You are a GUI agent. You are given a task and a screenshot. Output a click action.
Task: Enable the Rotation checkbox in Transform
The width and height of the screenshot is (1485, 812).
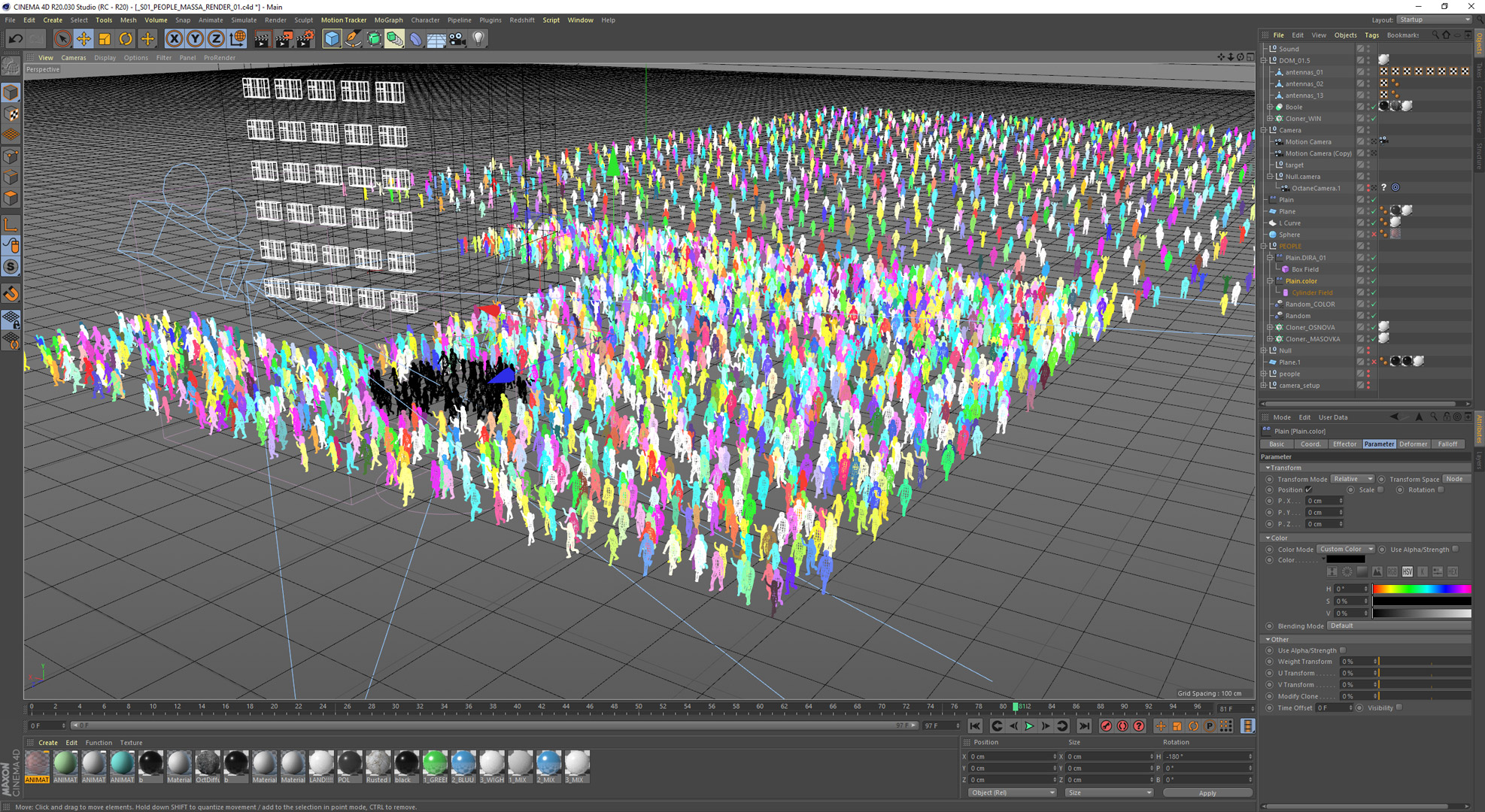(x=1441, y=490)
